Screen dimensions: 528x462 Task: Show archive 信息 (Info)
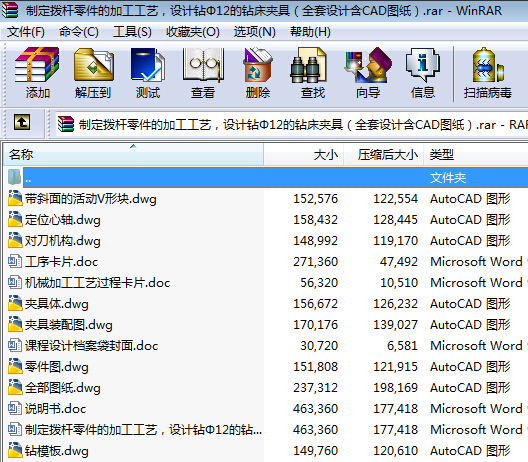[423, 65]
